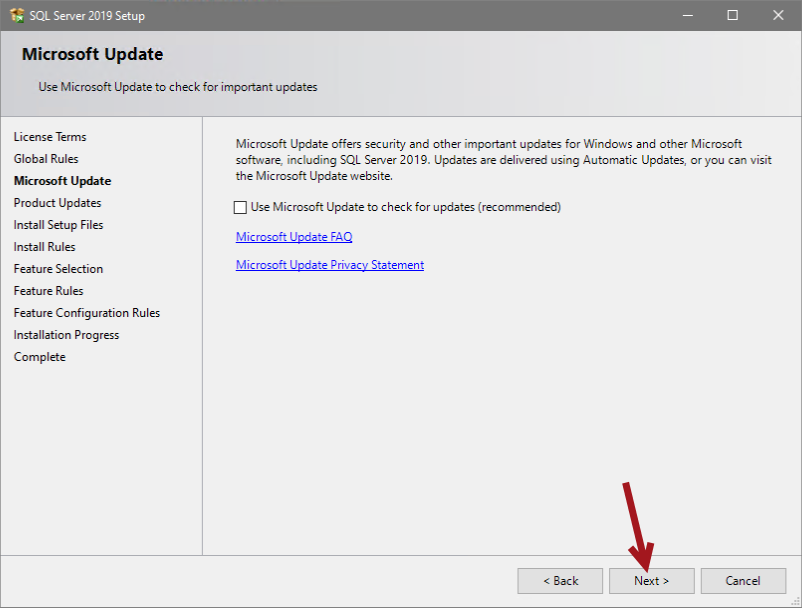Select Complete step in sidebar
Viewport: 802px width, 608px height.
(x=40, y=357)
